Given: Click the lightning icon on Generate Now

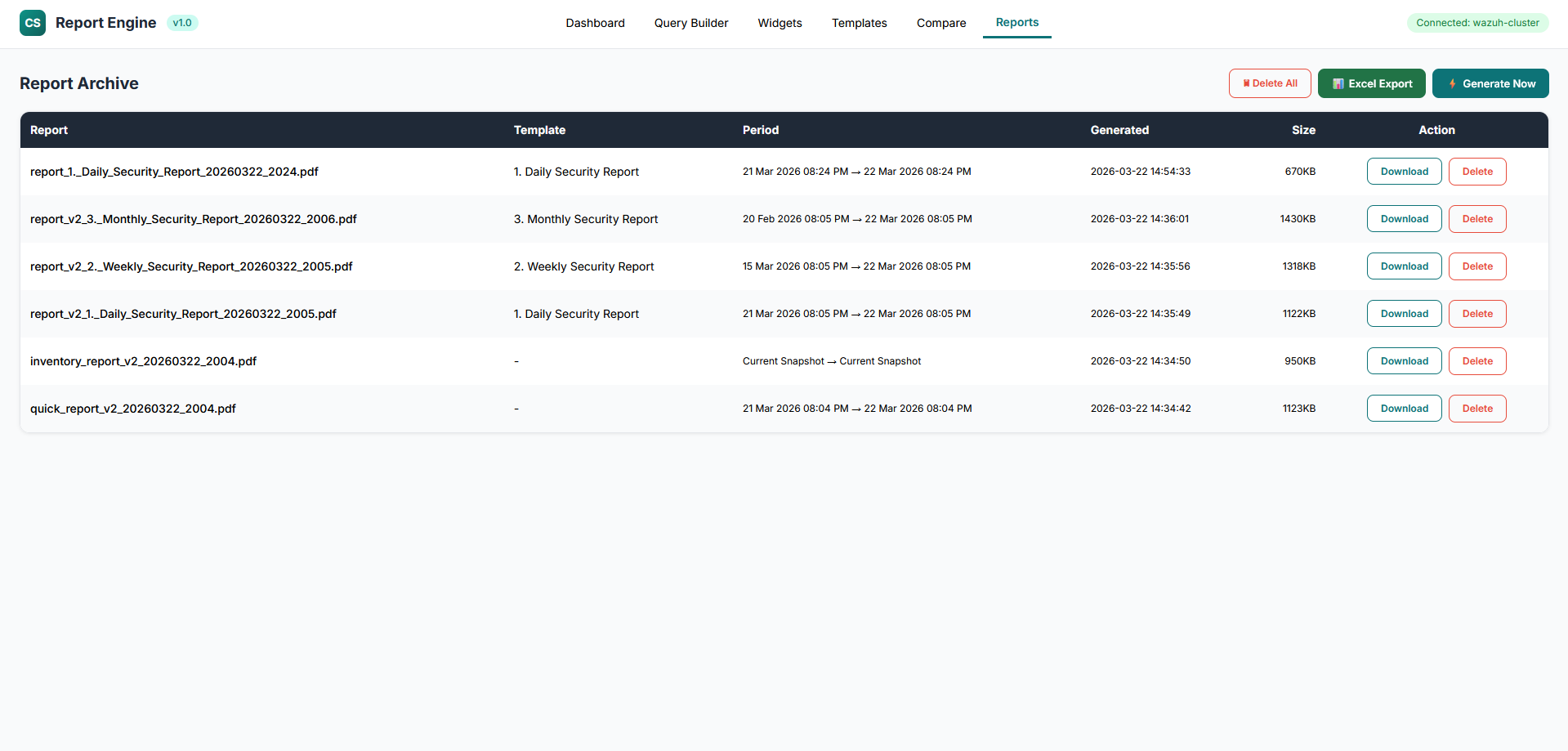Looking at the screenshot, I should pos(1454,83).
